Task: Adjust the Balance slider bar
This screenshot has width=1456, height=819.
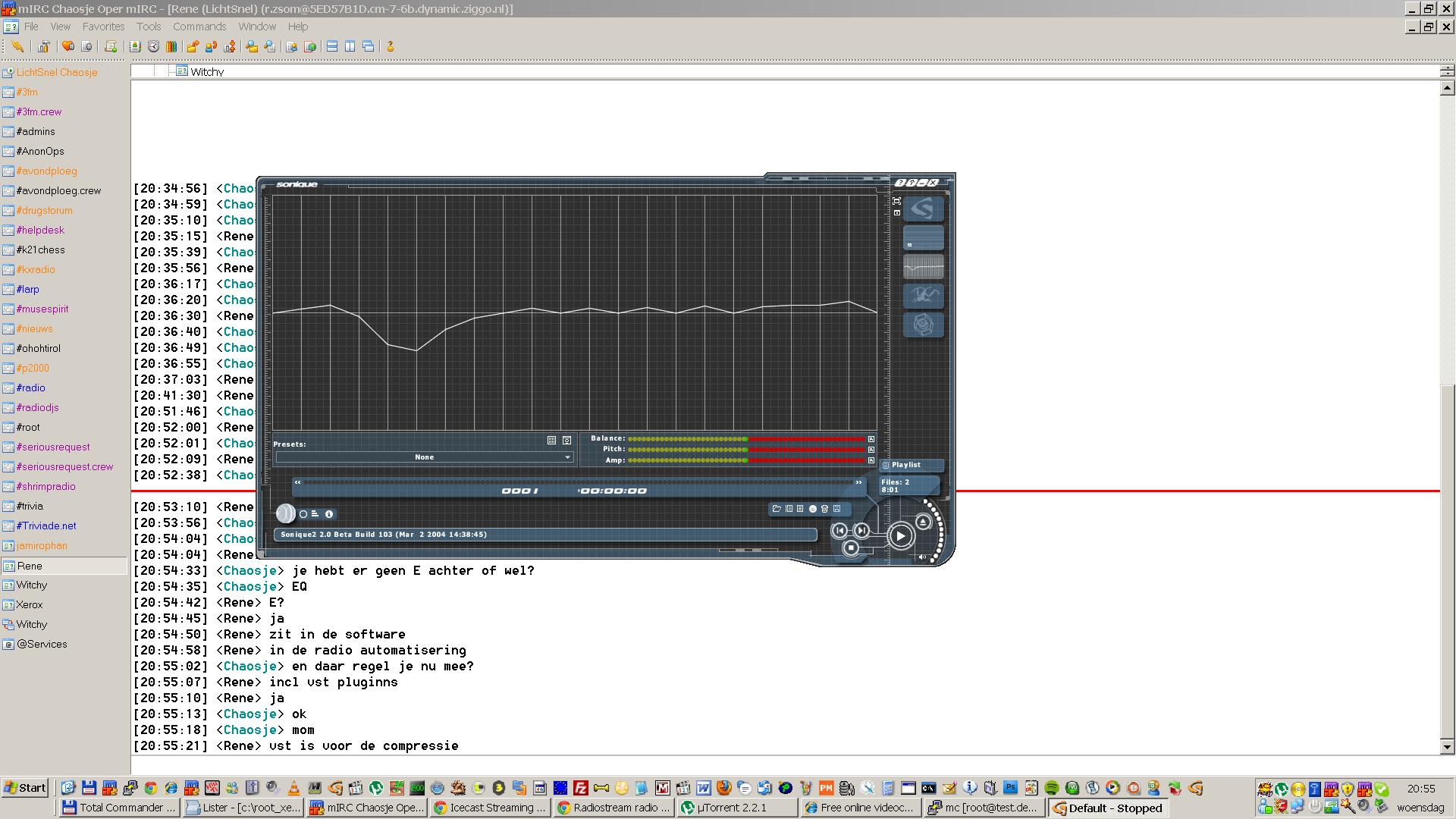Action: coord(746,439)
